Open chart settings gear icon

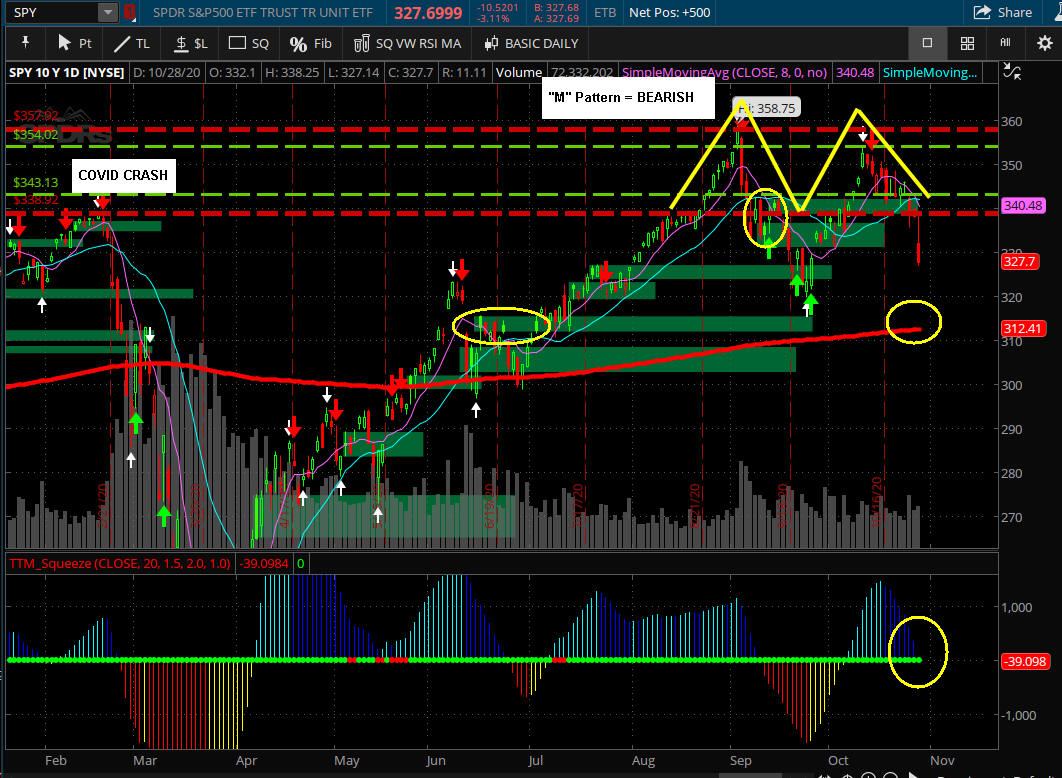click(1043, 43)
